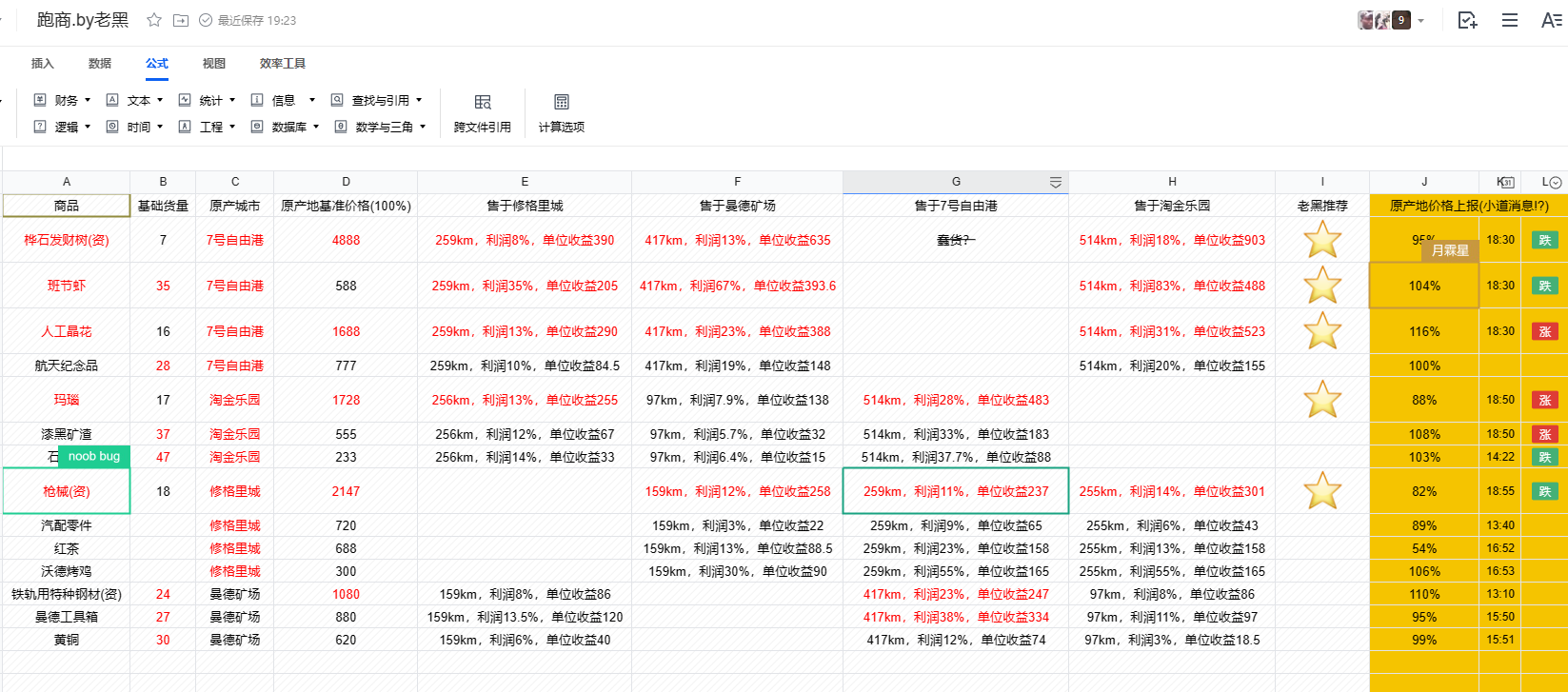This screenshot has width=1568, height=692.
Task: Click the 跌 tag in 枪械(资) row
Action: point(1545,491)
